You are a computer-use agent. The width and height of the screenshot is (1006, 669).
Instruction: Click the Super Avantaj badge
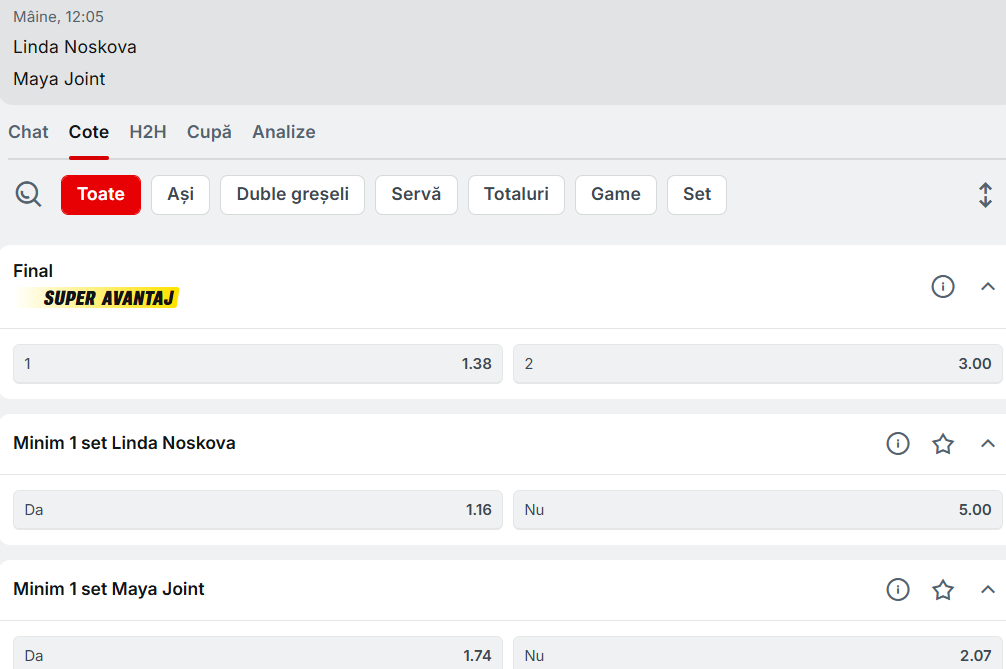coord(110,297)
